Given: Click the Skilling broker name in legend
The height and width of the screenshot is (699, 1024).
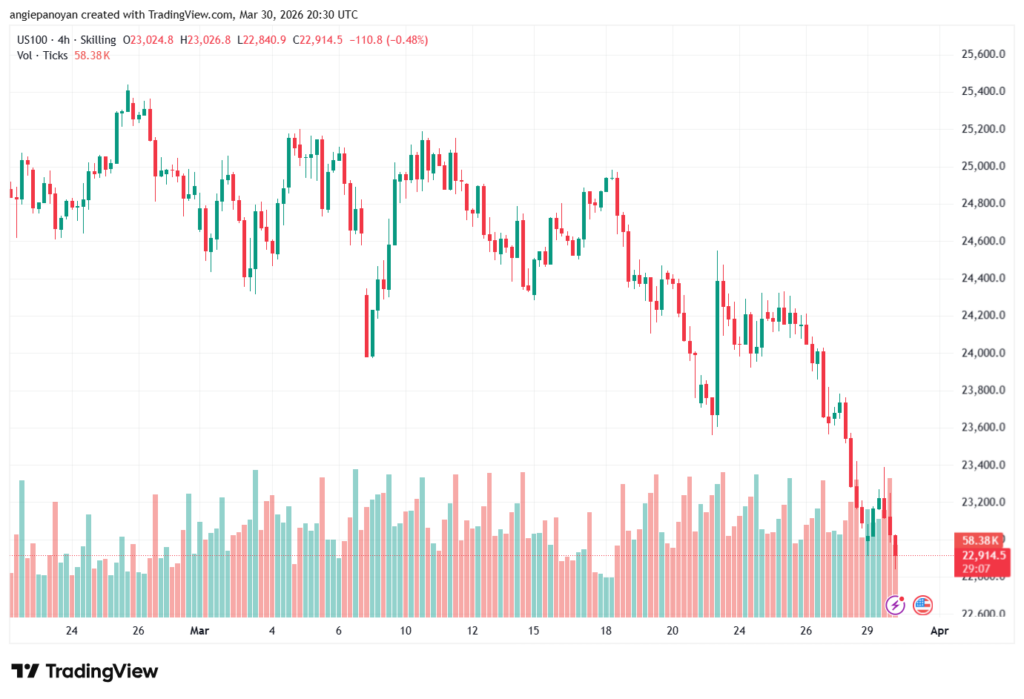Looking at the screenshot, I should click(106, 39).
